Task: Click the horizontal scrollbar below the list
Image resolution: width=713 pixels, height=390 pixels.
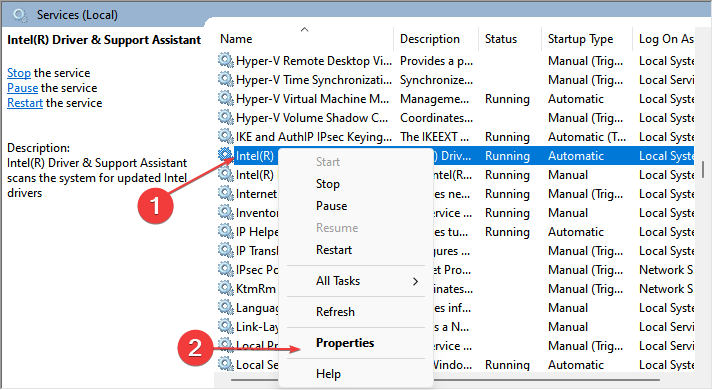Action: (446, 379)
